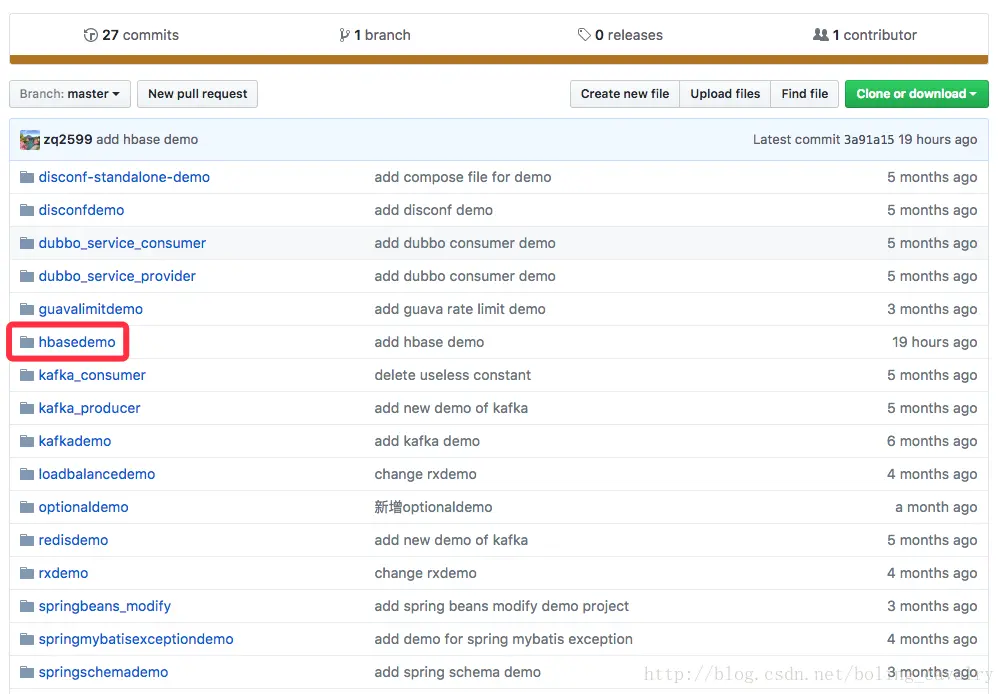This screenshot has width=1006, height=694.
Task: Open rxdemo folder
Action: click(x=63, y=573)
